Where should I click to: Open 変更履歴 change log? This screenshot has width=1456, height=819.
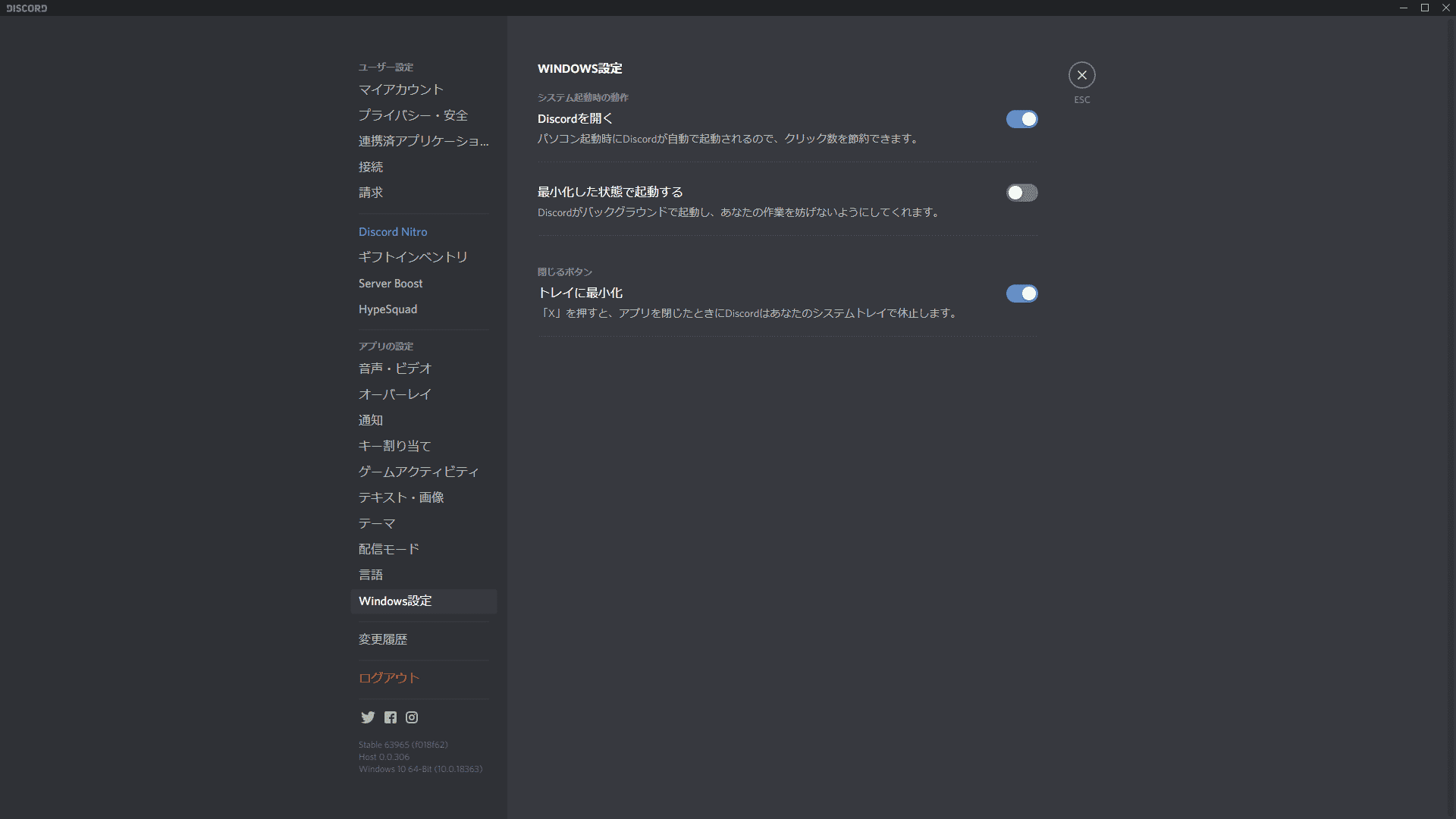pyautogui.click(x=424, y=639)
